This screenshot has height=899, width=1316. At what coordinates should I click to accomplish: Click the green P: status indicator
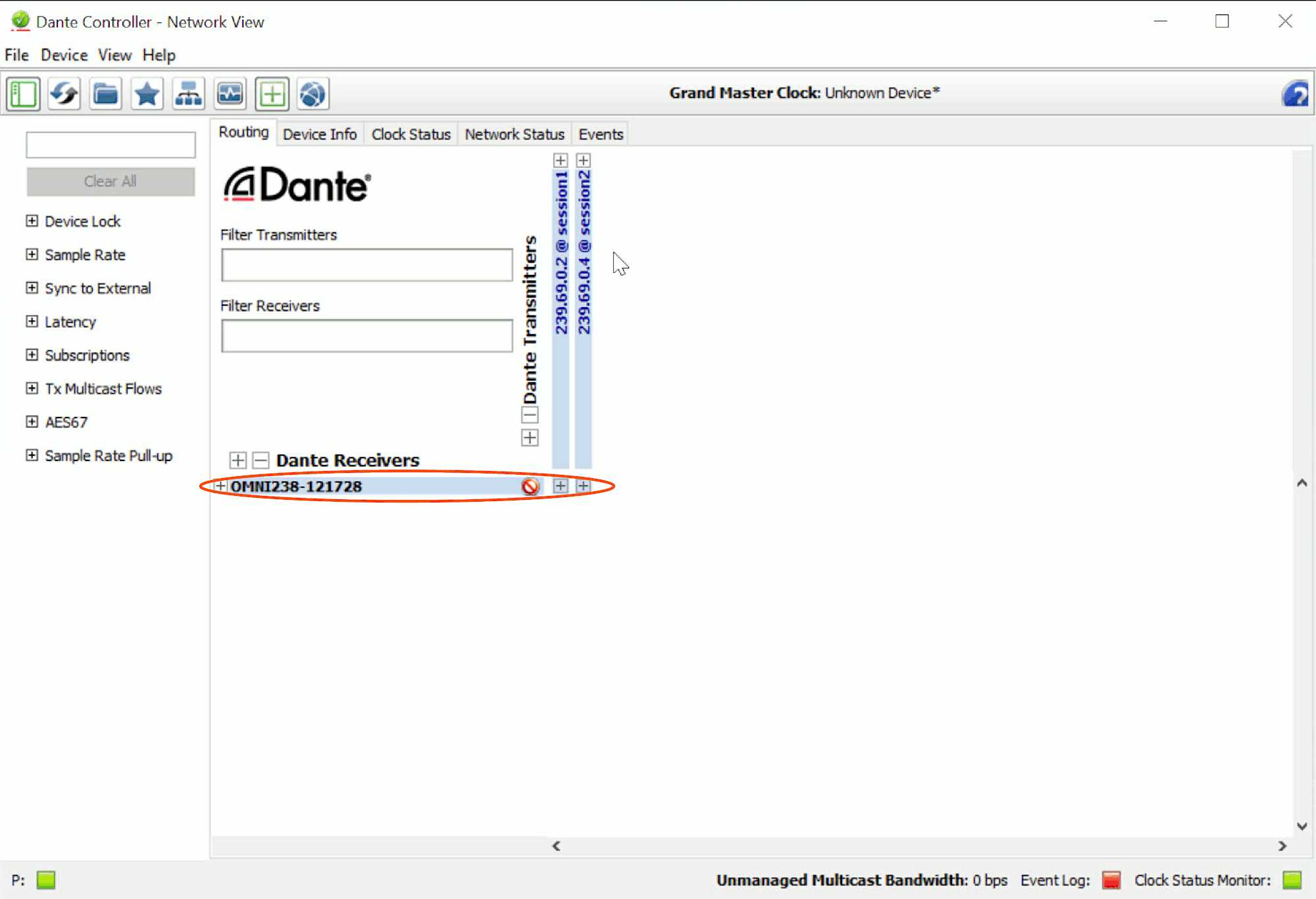(46, 880)
